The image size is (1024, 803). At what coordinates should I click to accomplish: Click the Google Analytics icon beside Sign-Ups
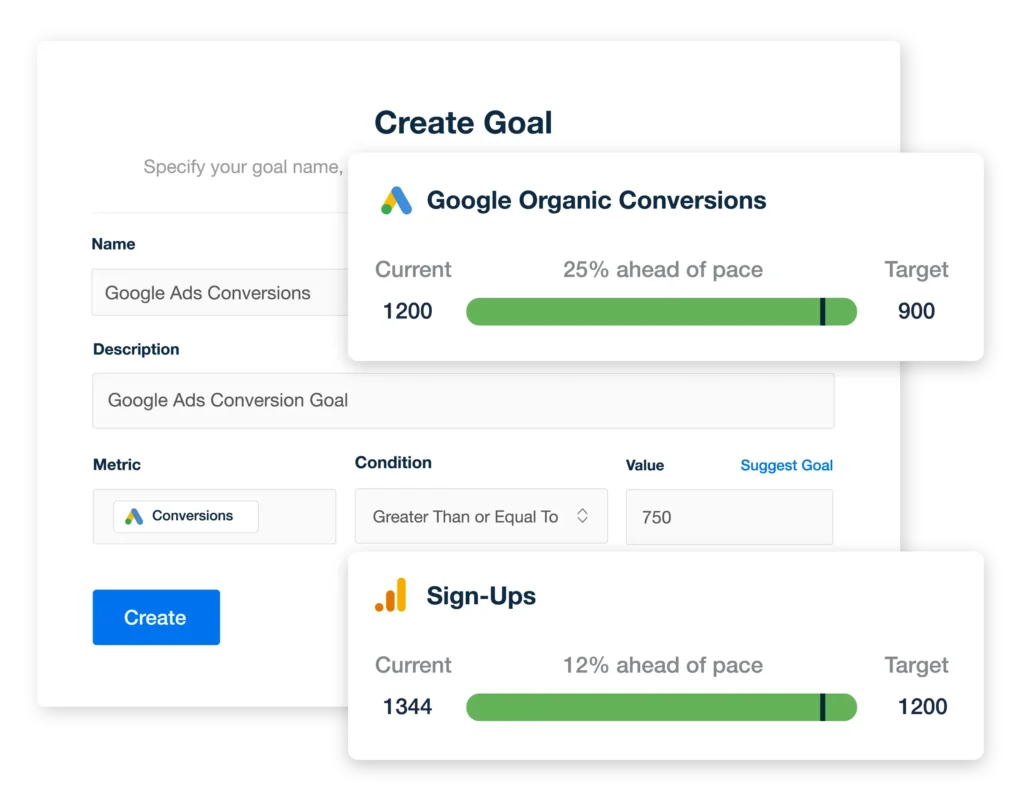[391, 596]
